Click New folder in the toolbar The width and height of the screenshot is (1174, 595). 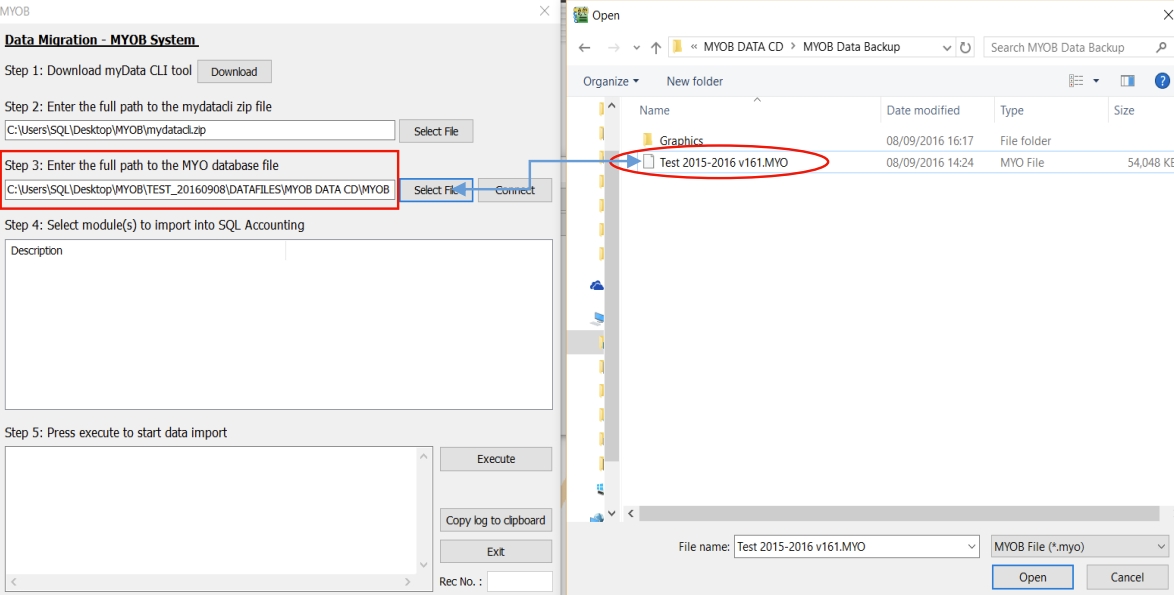pos(694,81)
